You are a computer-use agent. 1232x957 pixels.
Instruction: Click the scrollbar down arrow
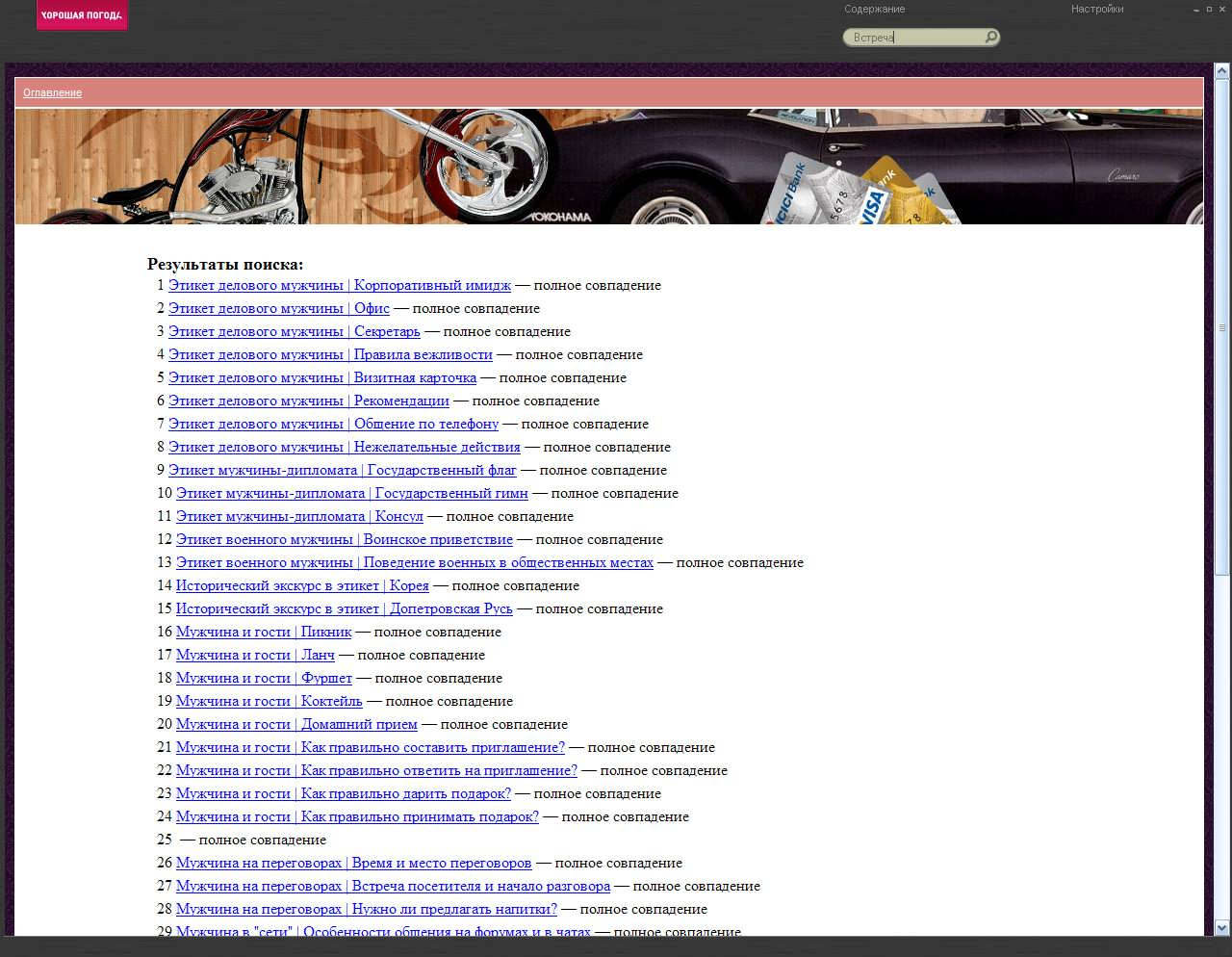[1221, 928]
